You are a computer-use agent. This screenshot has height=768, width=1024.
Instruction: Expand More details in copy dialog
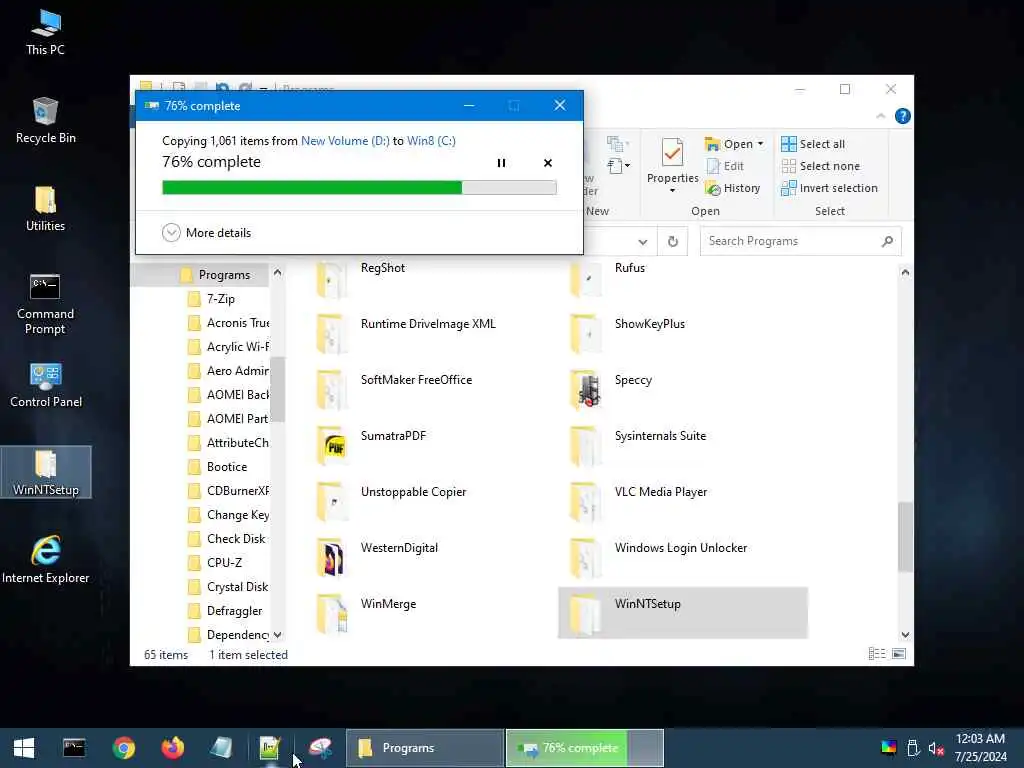[206, 232]
